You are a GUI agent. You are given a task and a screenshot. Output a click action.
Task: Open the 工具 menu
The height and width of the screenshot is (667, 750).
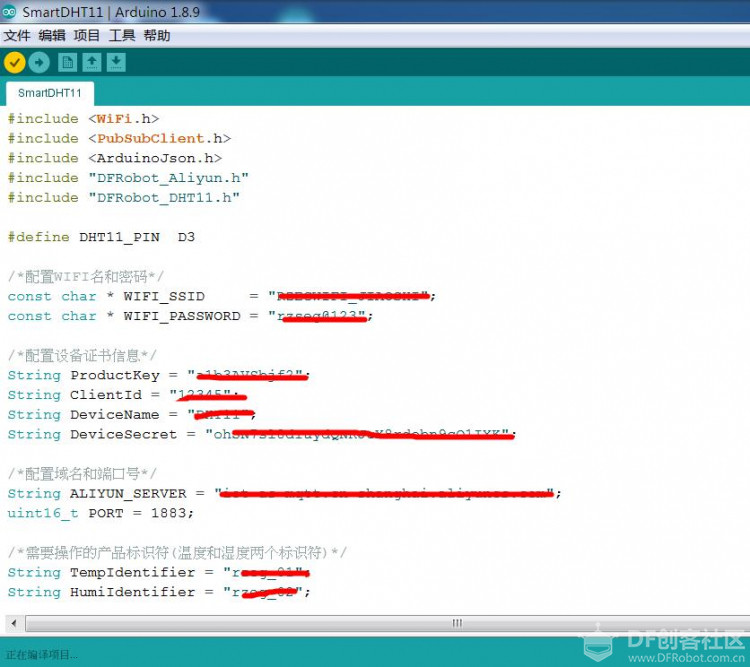coord(121,35)
